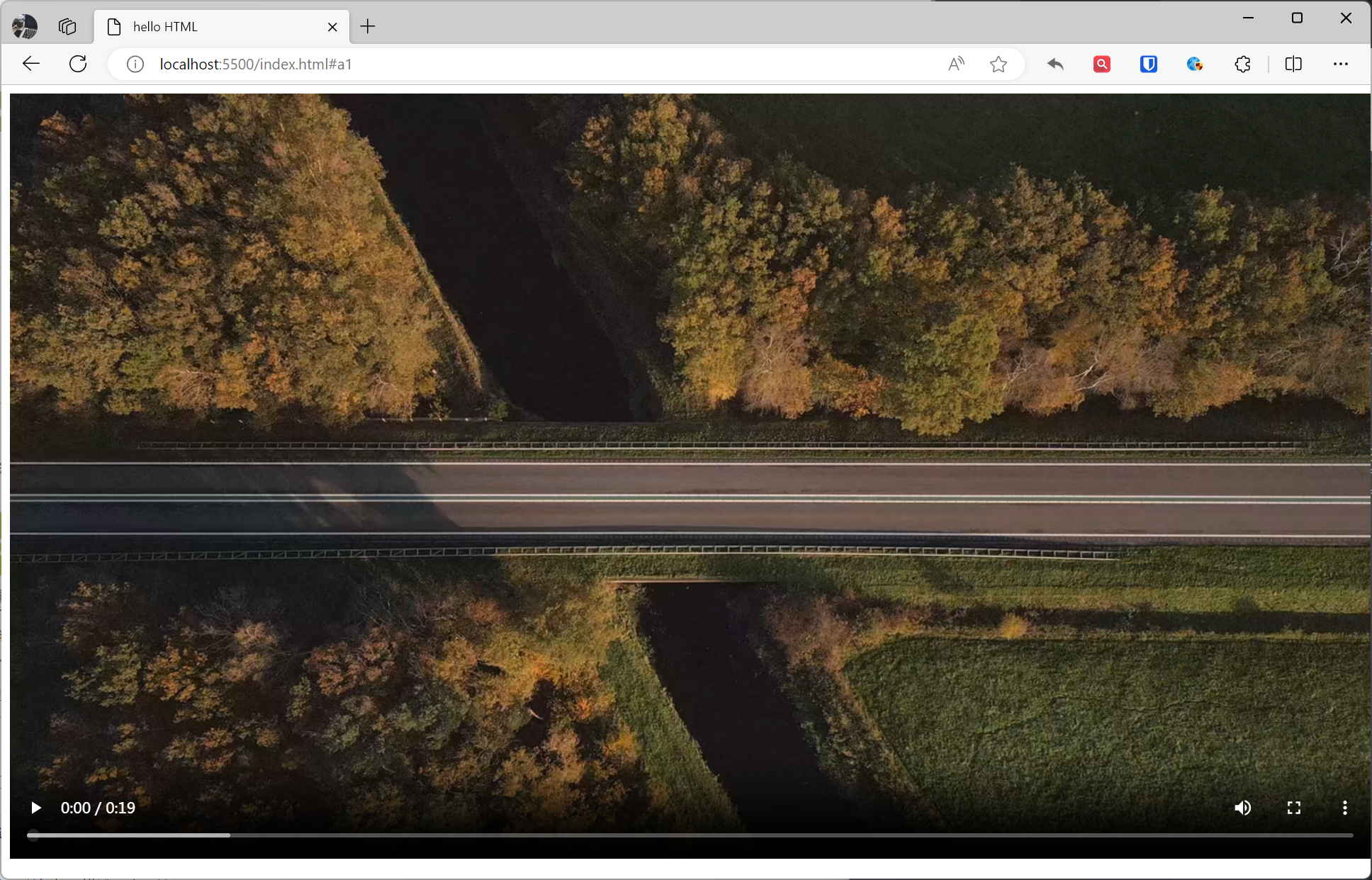Click the share arrow extension icon
Viewport: 1372px width, 880px height.
pyautogui.click(x=1055, y=64)
